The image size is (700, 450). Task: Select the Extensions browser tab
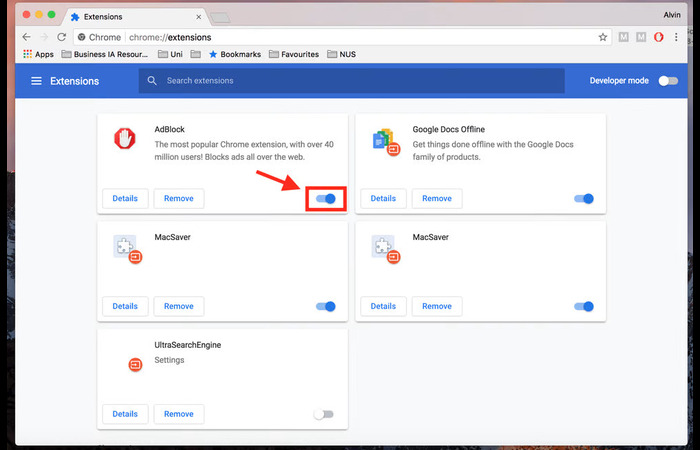pyautogui.click(x=136, y=17)
